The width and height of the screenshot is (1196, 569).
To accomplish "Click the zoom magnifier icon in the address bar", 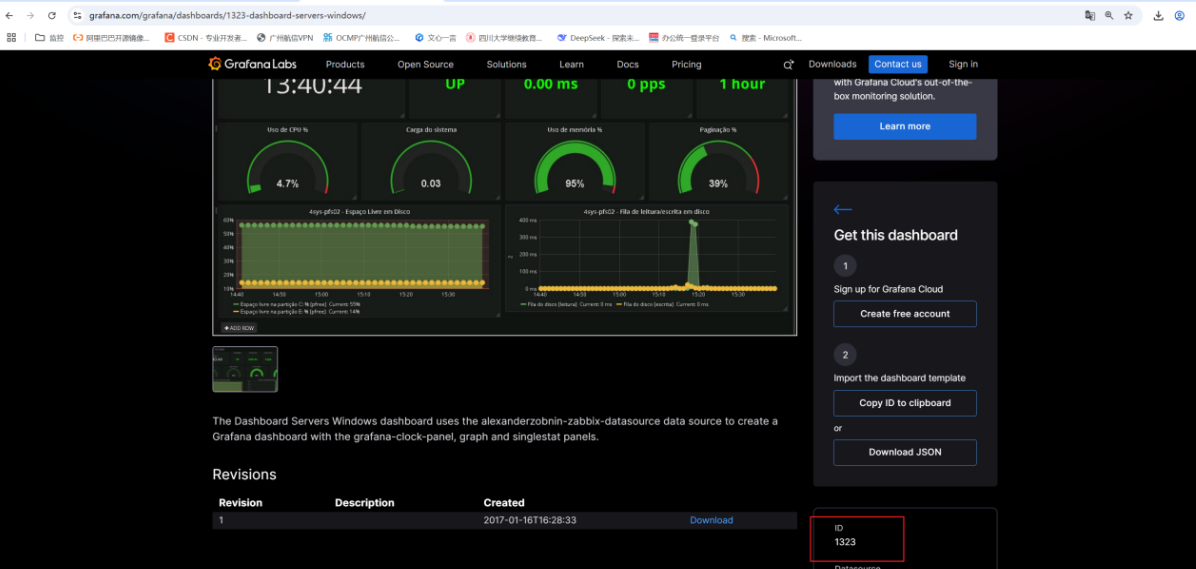I will [1109, 15].
